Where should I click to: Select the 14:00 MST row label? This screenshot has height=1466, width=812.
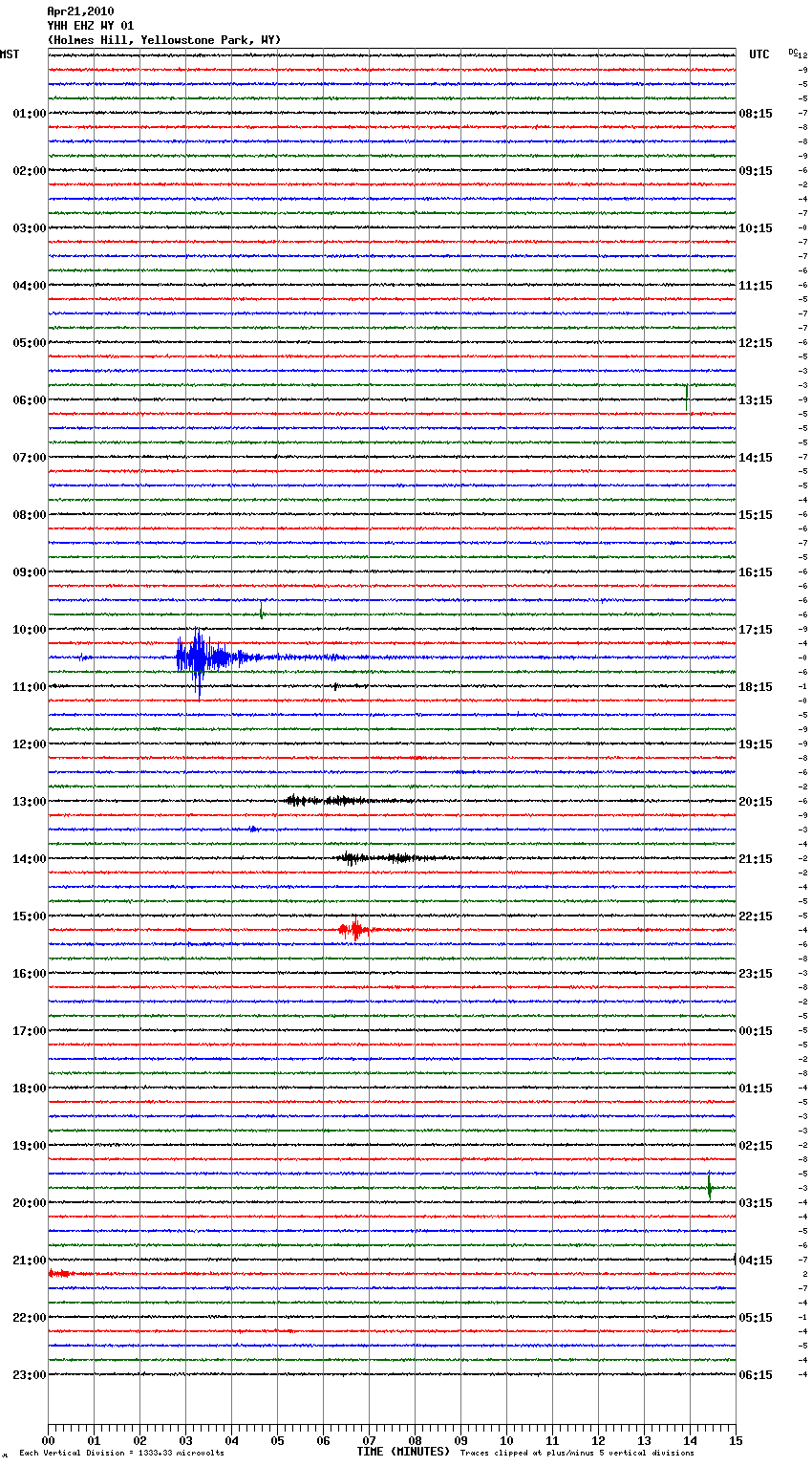(x=30, y=859)
